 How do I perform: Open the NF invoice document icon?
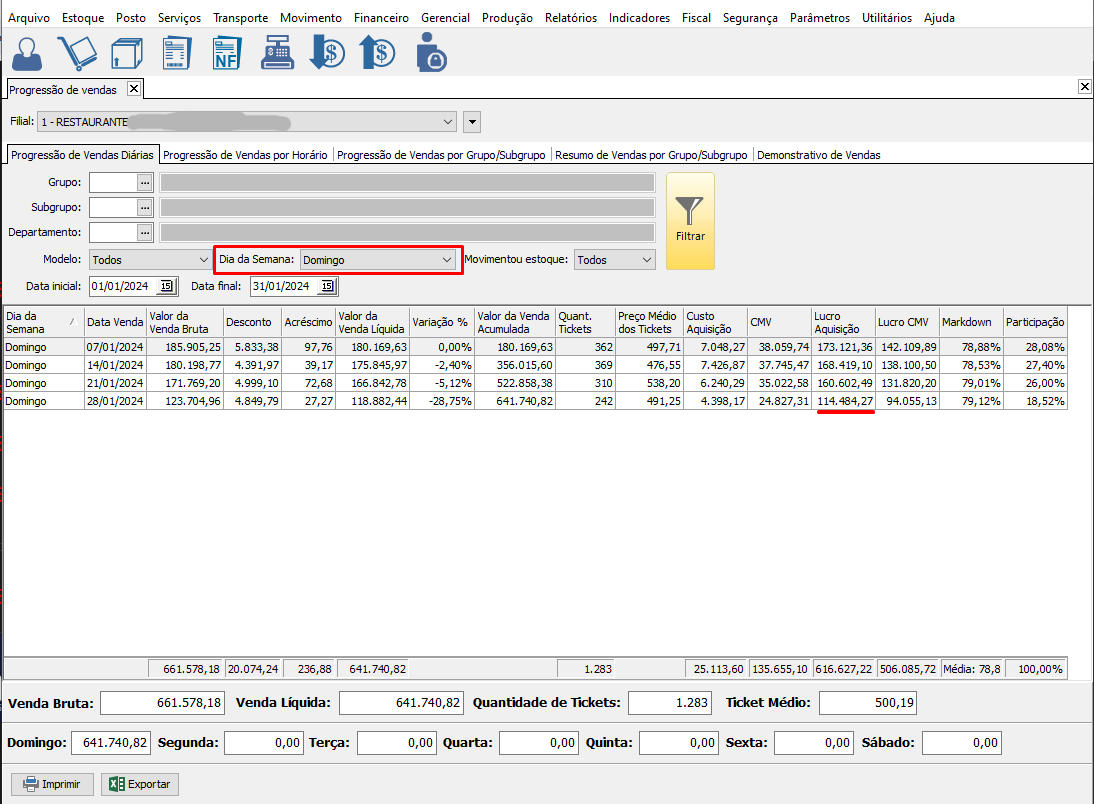click(x=227, y=52)
